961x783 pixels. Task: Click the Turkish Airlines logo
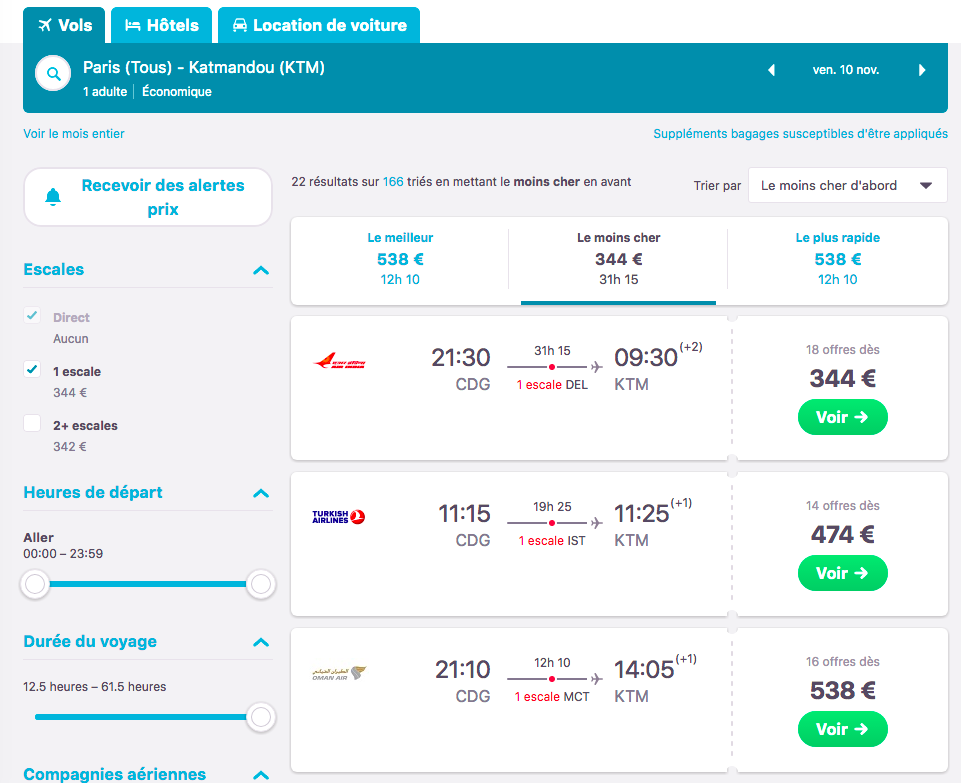(x=339, y=517)
